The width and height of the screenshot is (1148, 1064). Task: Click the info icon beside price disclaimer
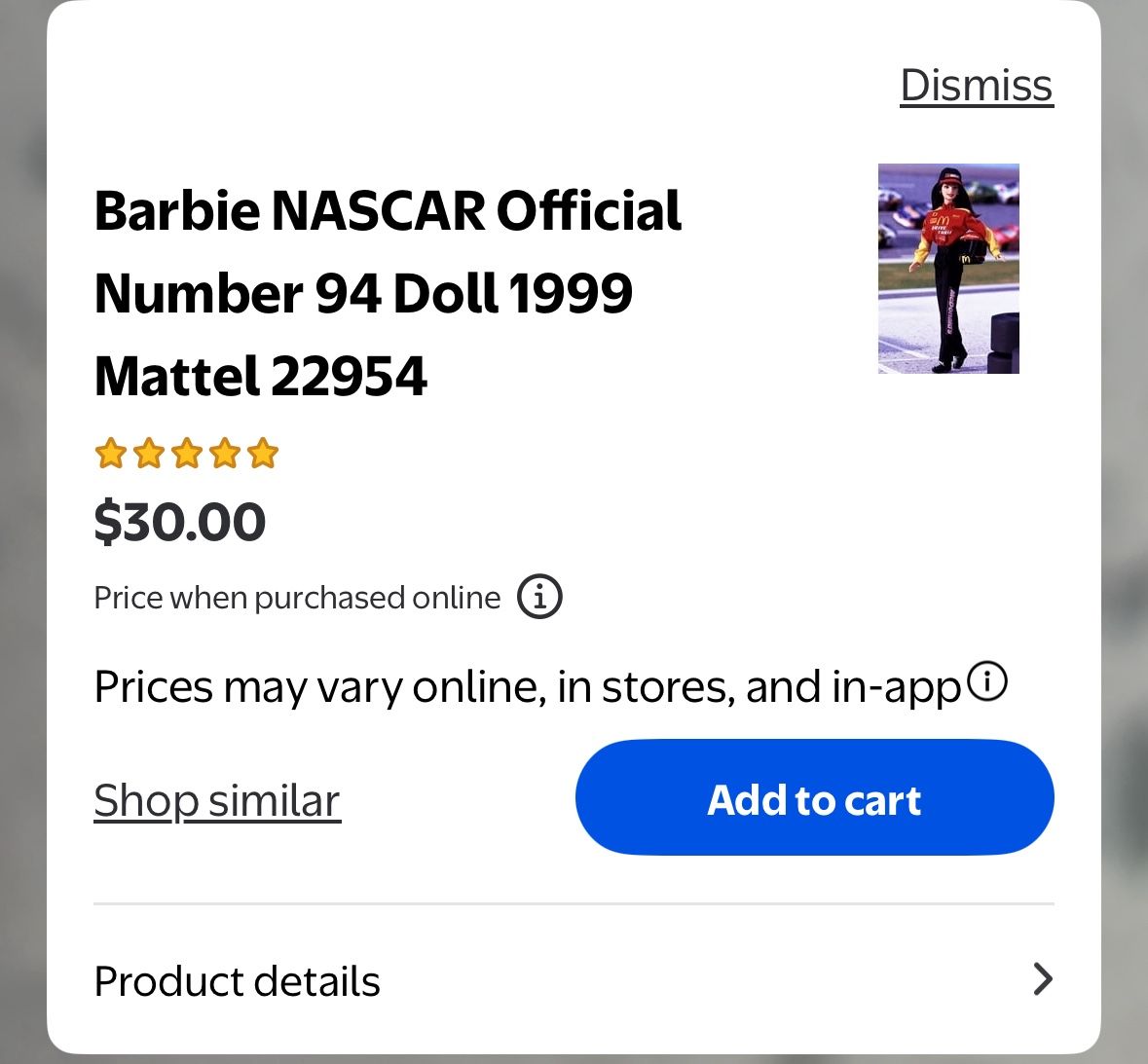click(539, 597)
